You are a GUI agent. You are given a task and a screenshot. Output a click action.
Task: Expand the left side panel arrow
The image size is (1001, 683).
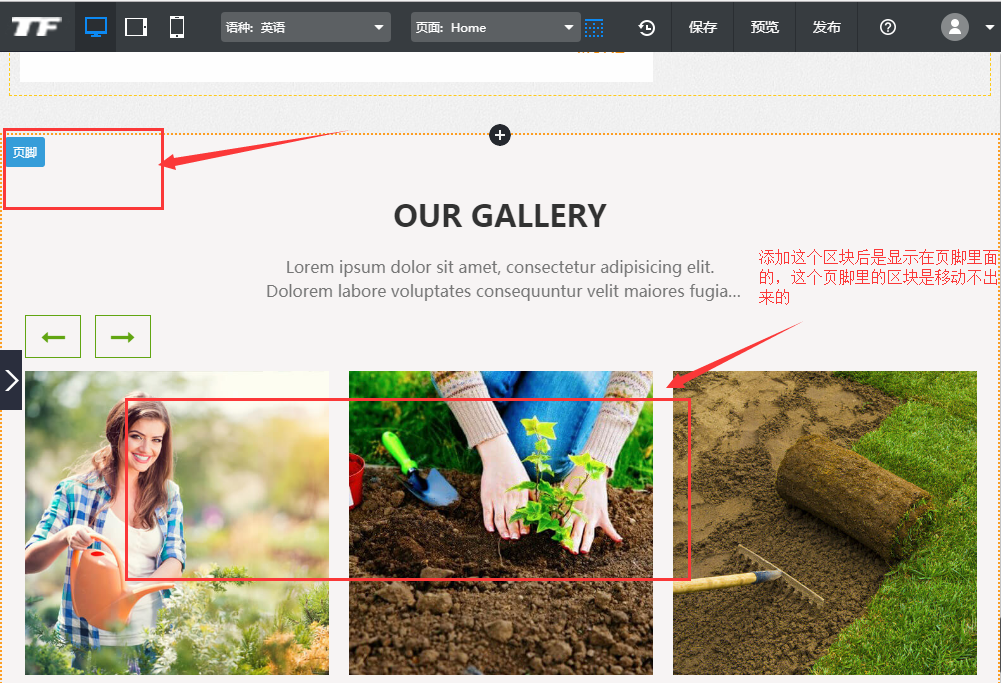pyautogui.click(x=11, y=380)
